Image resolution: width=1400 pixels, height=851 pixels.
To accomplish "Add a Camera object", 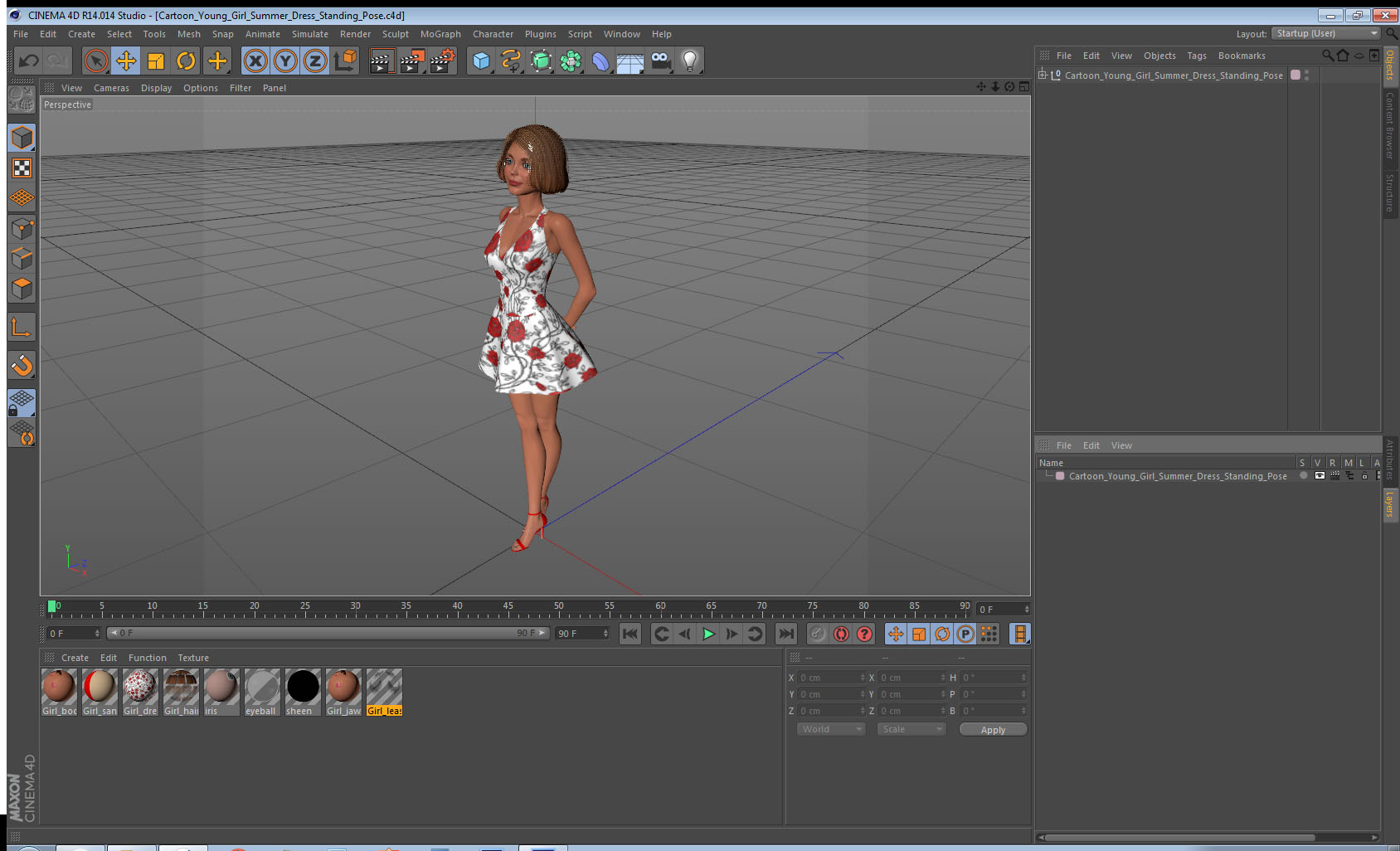I will click(660, 61).
